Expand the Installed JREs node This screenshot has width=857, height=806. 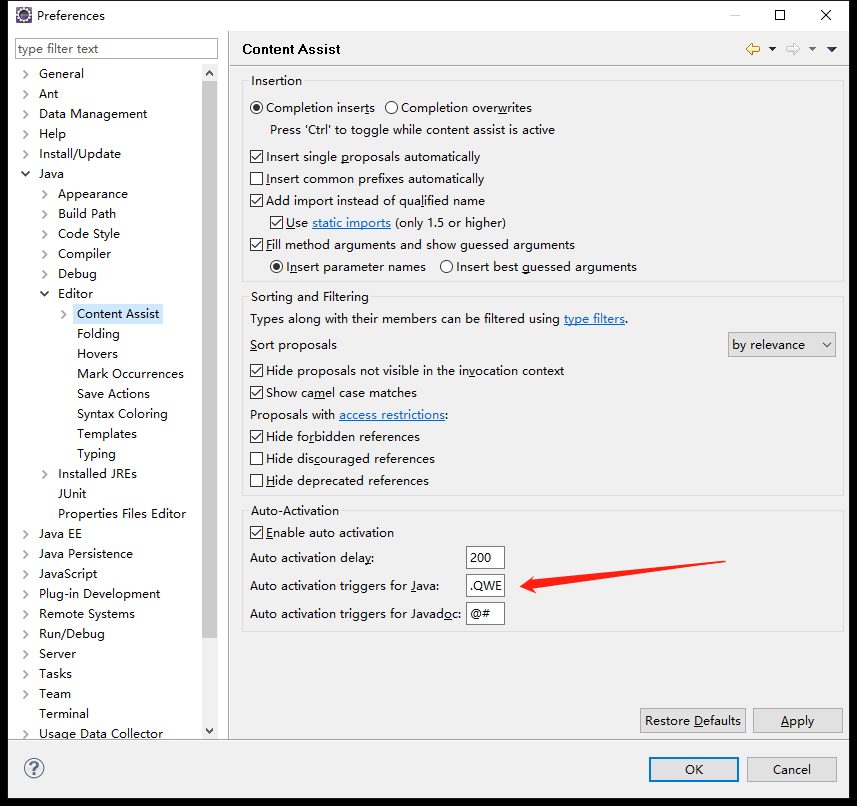coord(45,474)
